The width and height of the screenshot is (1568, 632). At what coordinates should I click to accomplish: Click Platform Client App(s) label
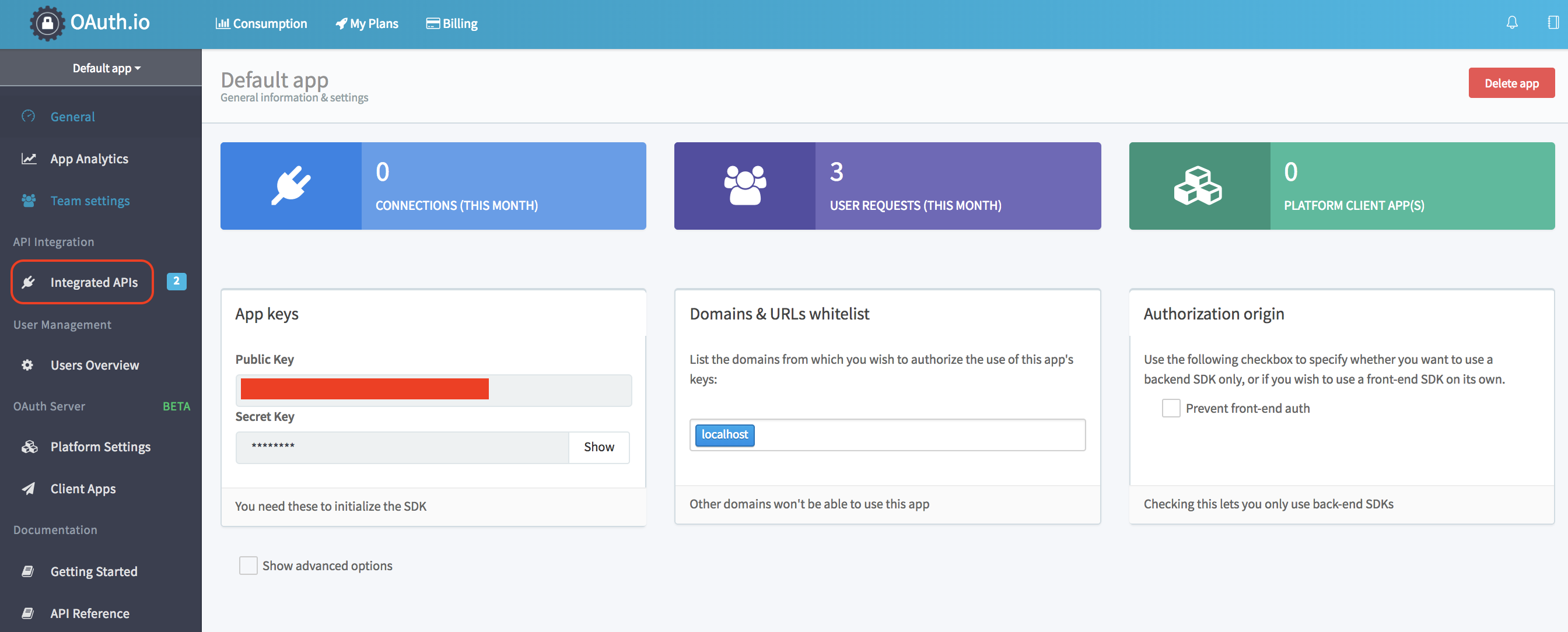point(1354,206)
